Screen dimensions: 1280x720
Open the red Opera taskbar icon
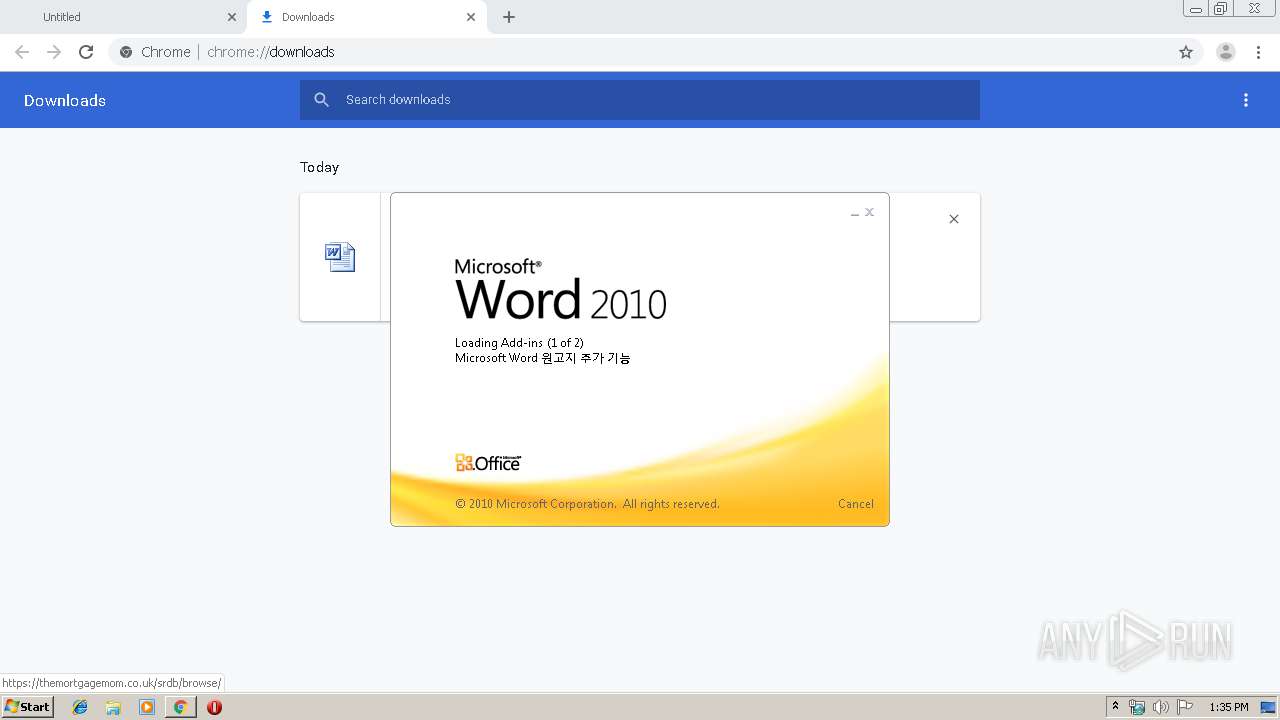point(214,707)
